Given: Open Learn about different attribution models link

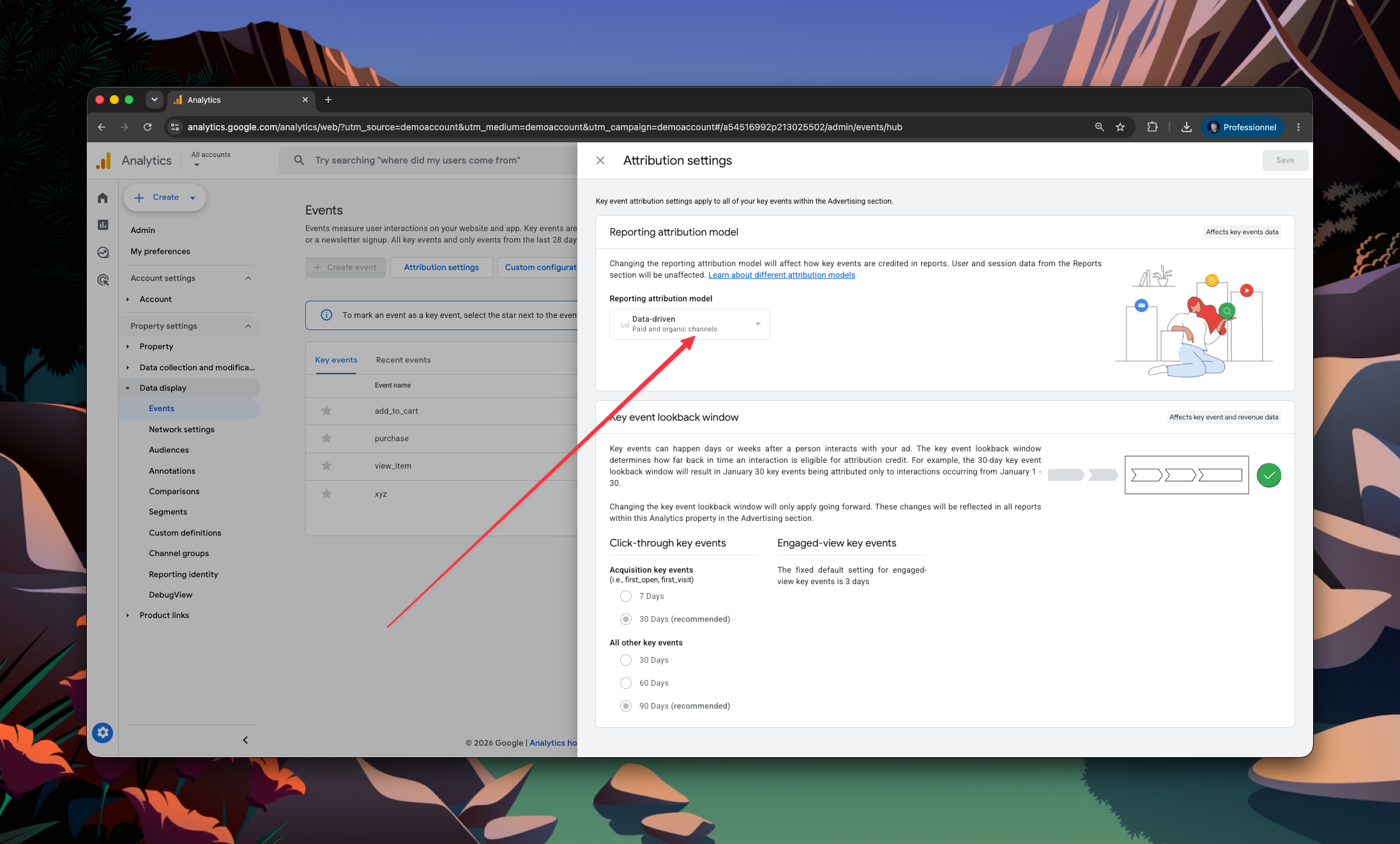Looking at the screenshot, I should [x=782, y=275].
